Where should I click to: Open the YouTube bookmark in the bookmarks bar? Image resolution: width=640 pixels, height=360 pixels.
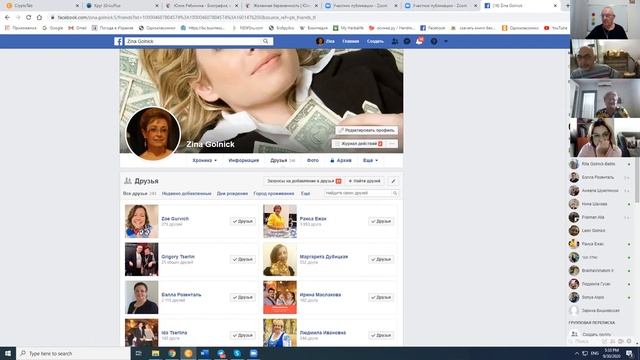tap(556, 28)
